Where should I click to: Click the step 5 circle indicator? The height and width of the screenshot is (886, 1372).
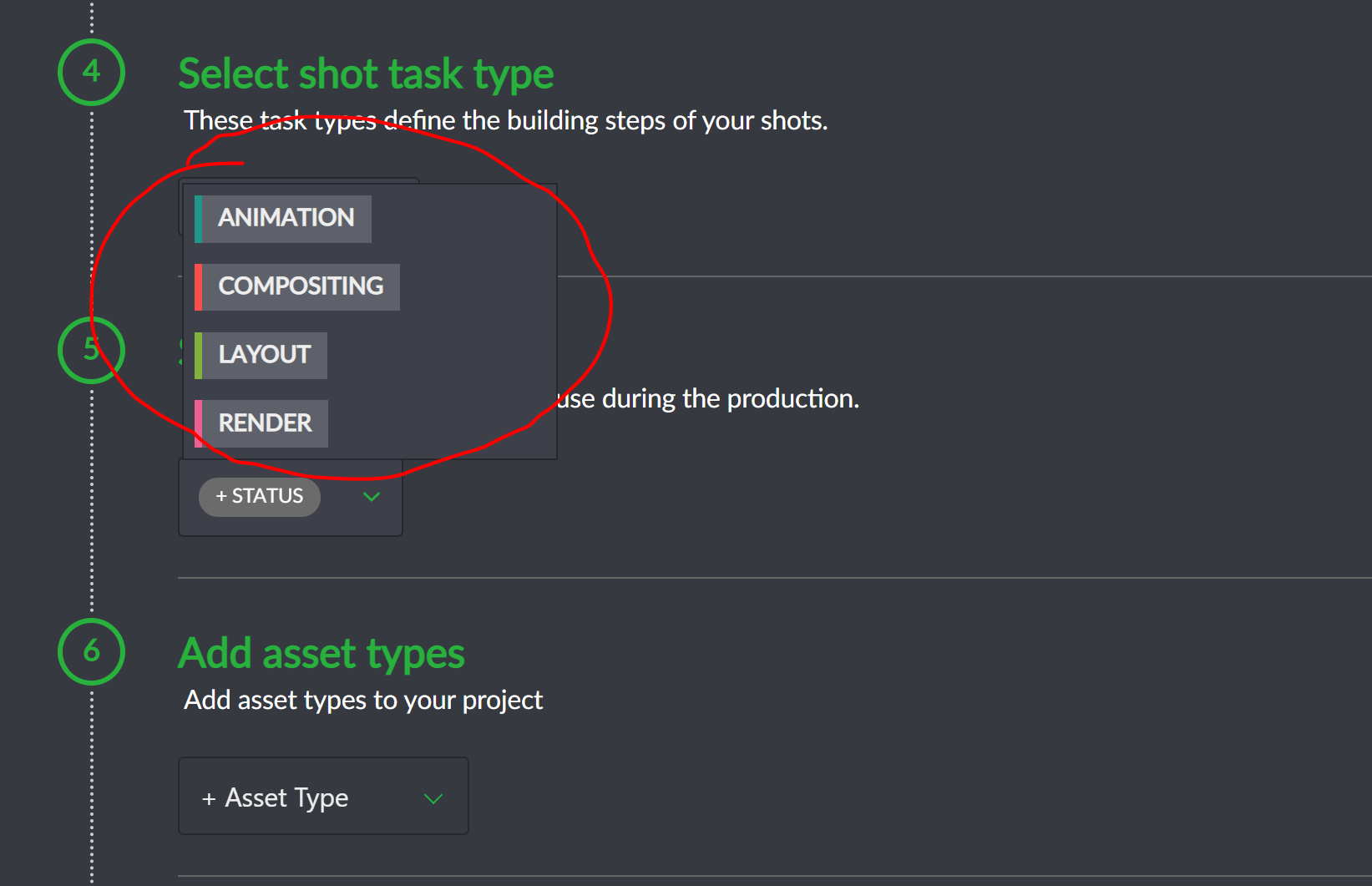pyautogui.click(x=91, y=352)
